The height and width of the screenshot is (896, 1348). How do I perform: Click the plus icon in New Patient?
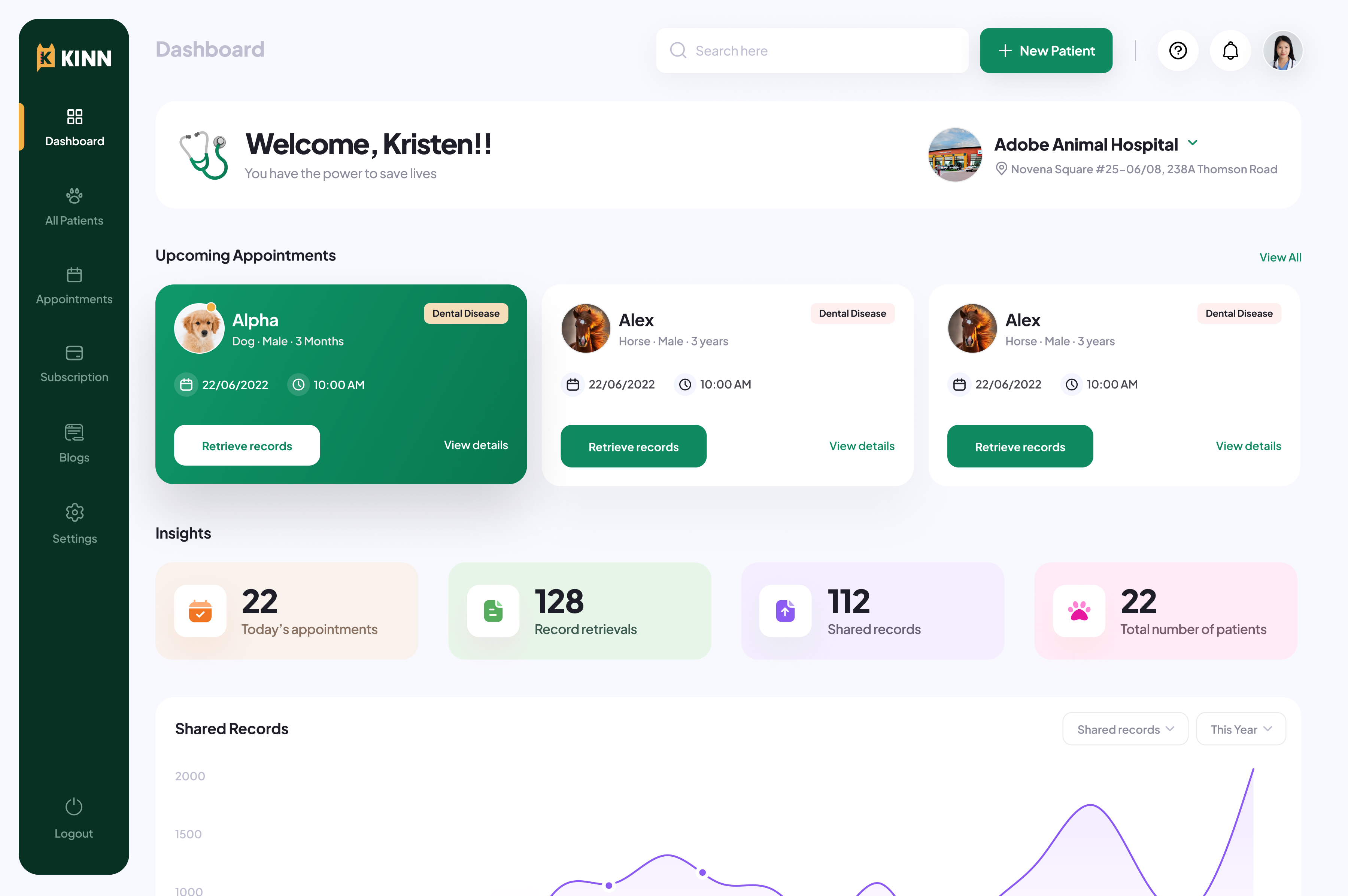1005,51
